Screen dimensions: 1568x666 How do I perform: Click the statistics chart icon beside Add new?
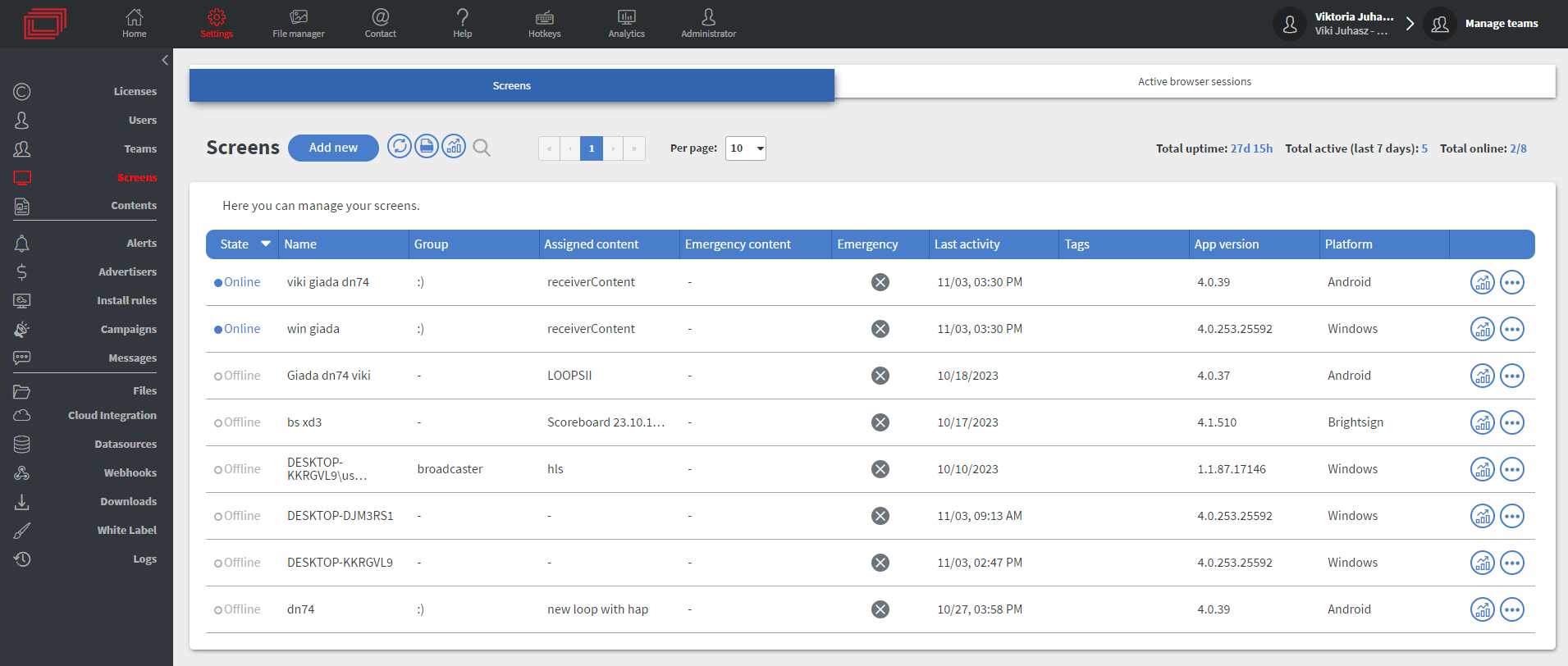454,147
